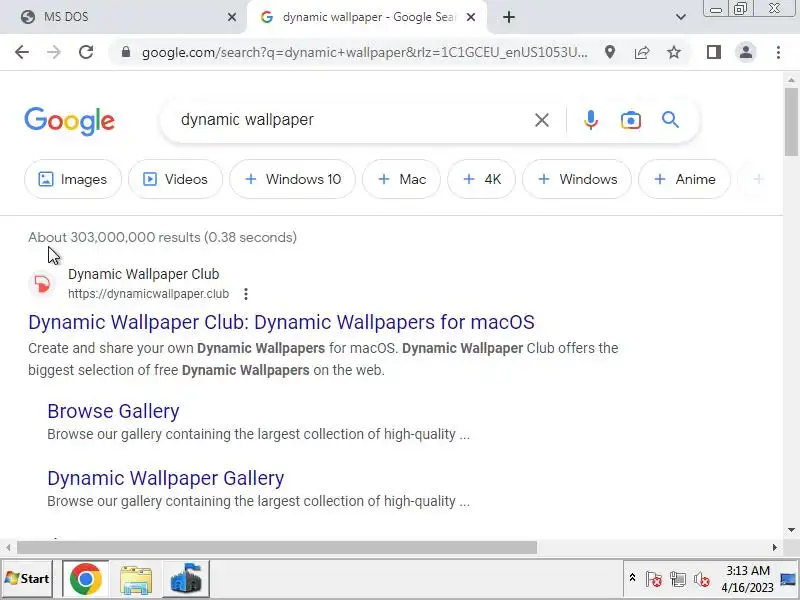Bookmark this page with the star icon

pos(674,52)
